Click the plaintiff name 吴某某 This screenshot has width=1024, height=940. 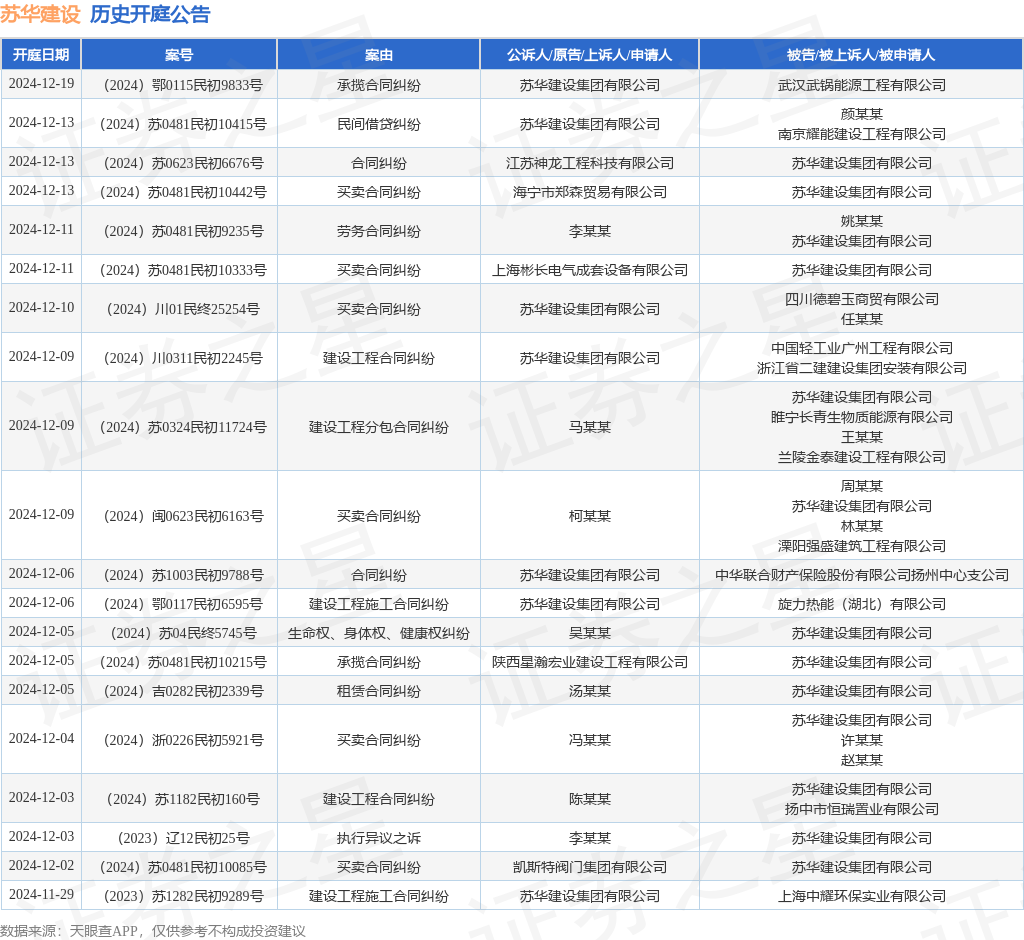pyautogui.click(x=590, y=633)
